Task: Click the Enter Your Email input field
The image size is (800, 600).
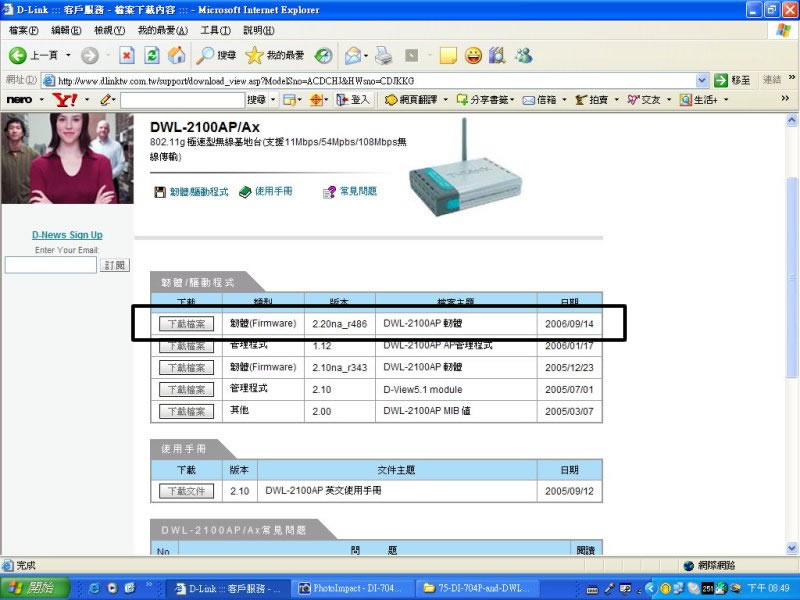Action: (51, 265)
